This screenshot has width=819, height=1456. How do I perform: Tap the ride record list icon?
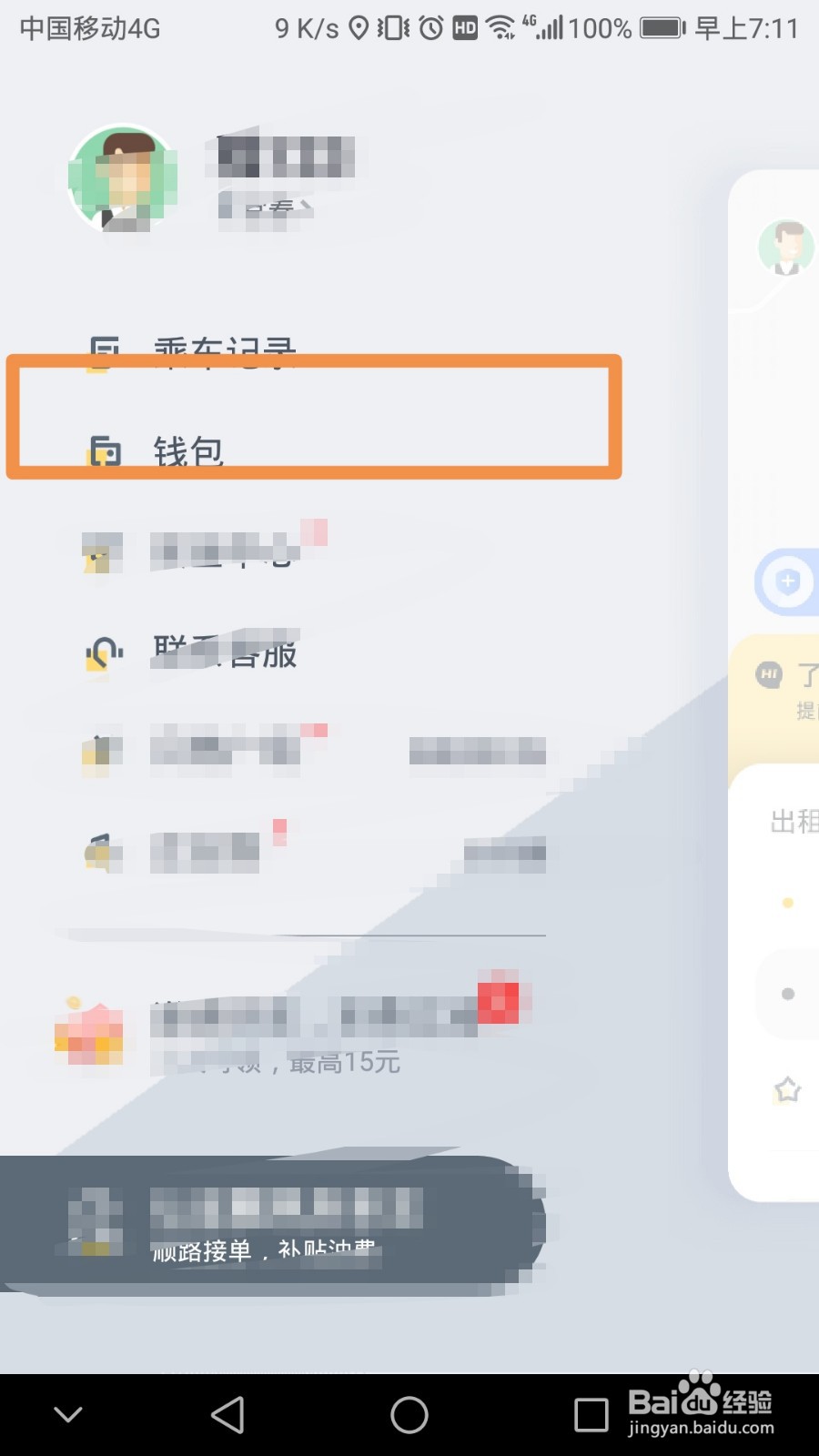click(104, 353)
